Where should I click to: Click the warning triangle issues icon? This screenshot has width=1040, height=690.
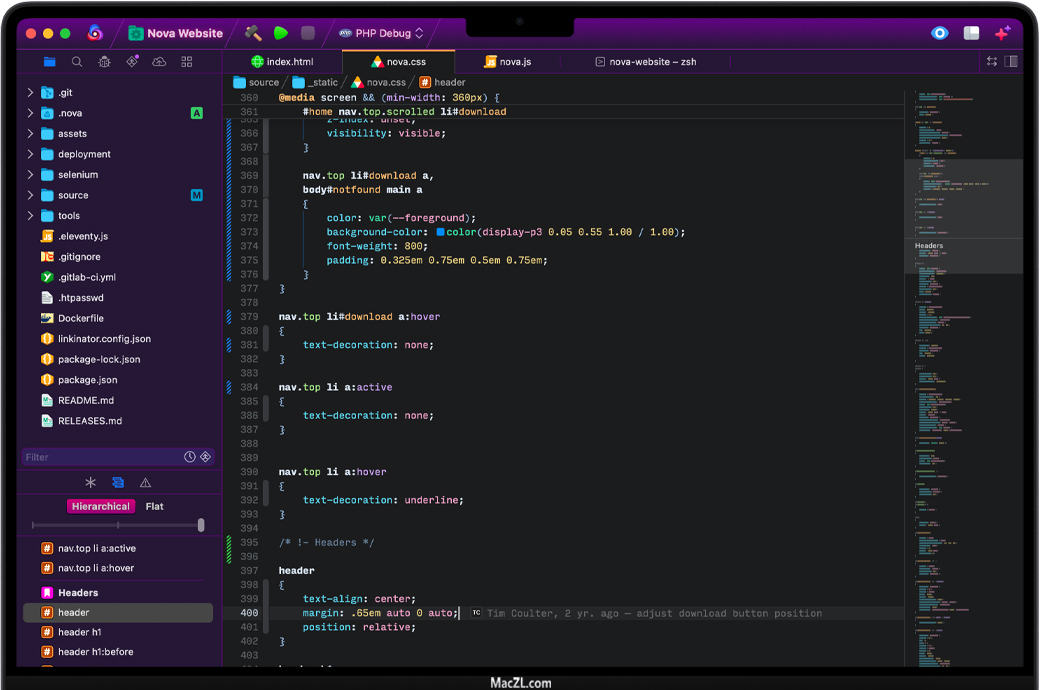[145, 482]
